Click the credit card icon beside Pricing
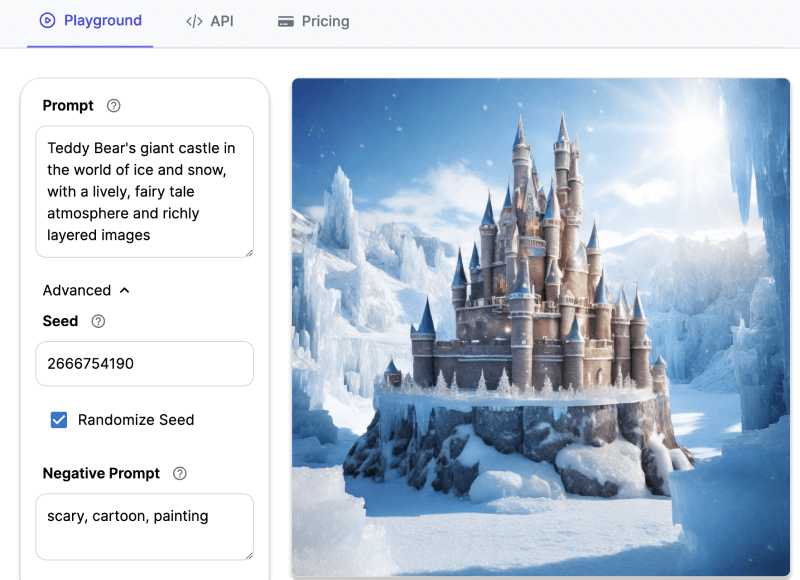Image resolution: width=800 pixels, height=580 pixels. tap(286, 21)
